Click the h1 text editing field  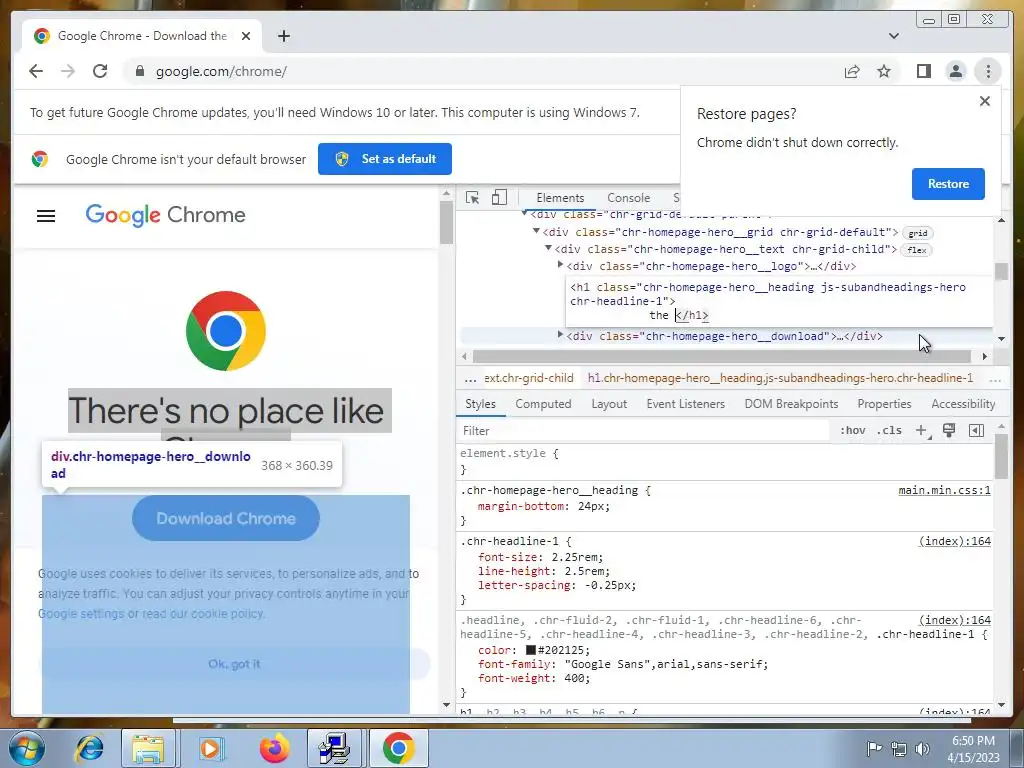779,301
